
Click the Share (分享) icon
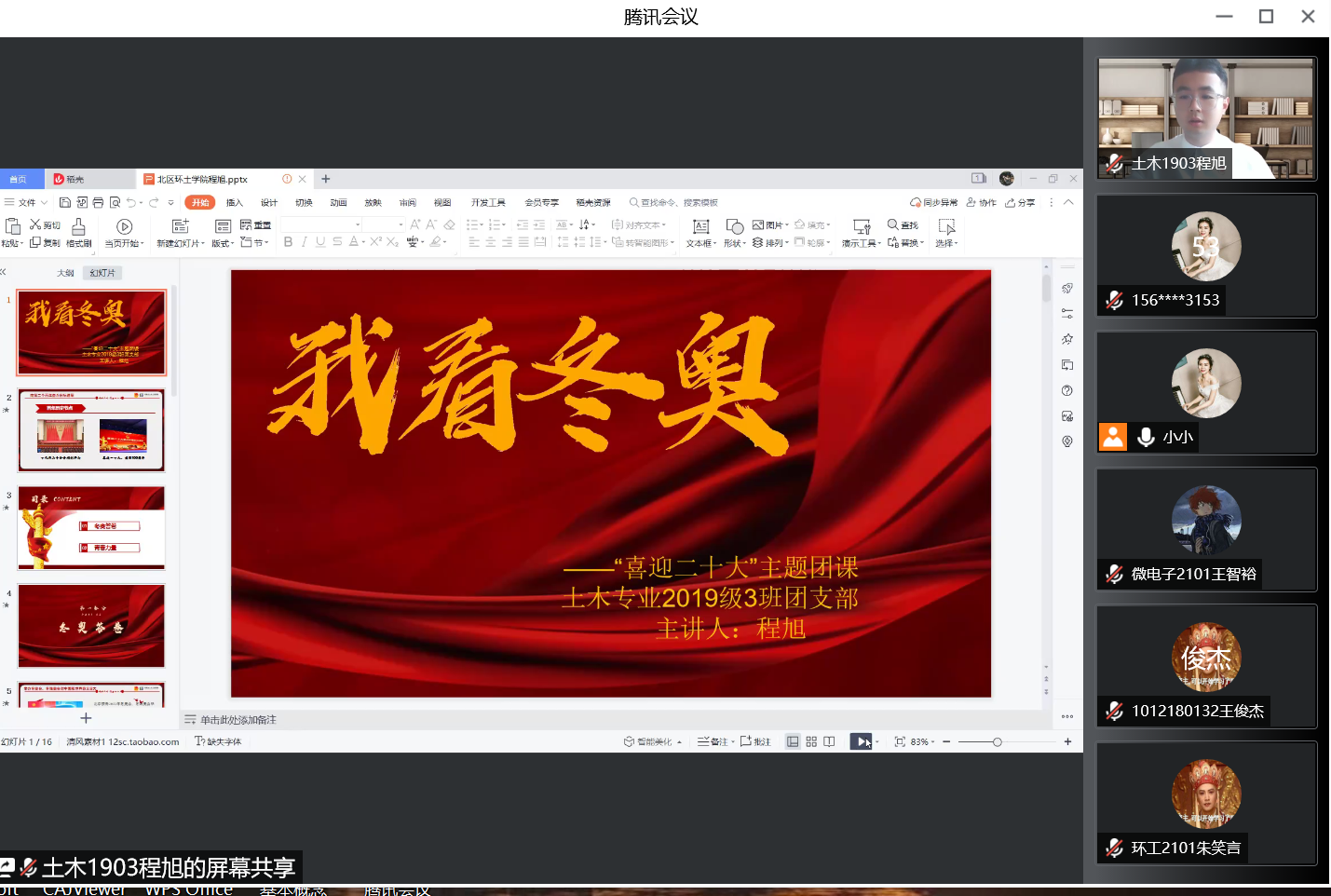coord(1020,202)
